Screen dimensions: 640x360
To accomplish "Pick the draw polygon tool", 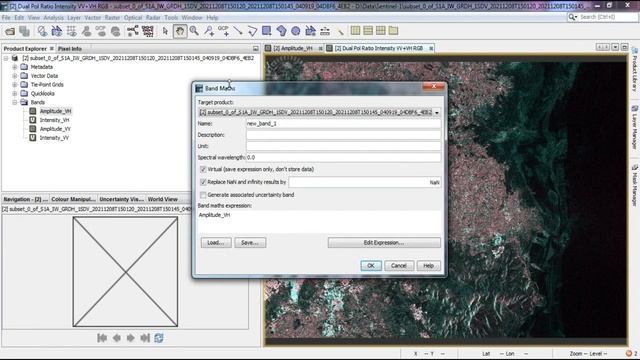I will [281, 31].
